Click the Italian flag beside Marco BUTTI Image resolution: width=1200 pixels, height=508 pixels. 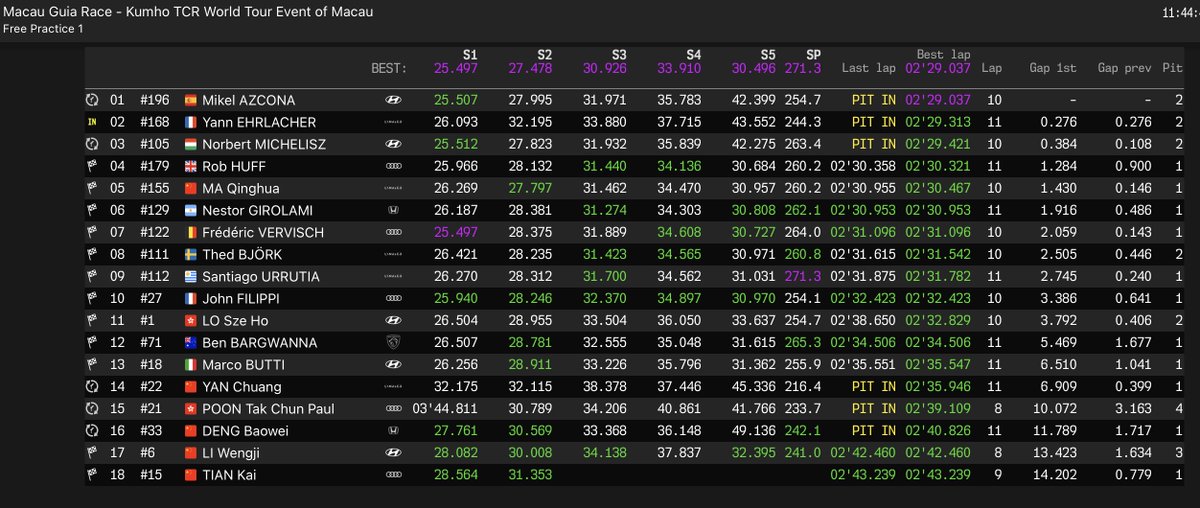[191, 365]
